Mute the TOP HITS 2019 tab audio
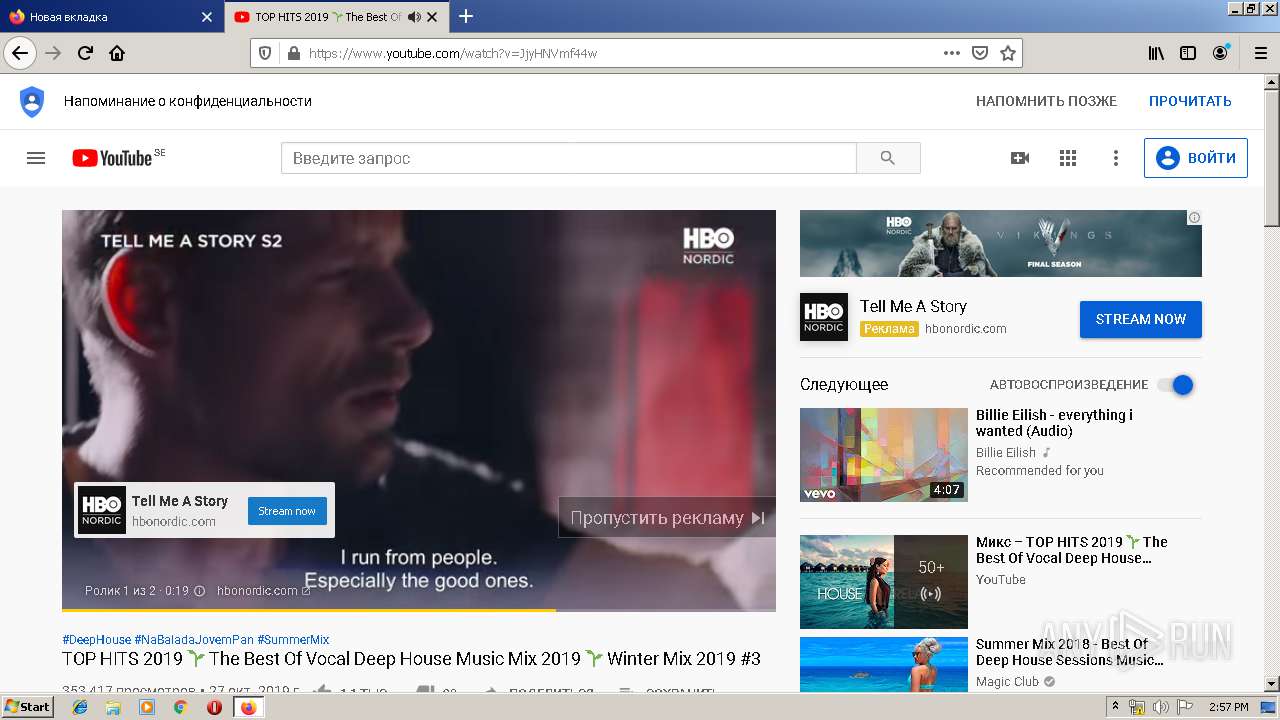Image resolution: width=1280 pixels, height=720 pixels. pyautogui.click(x=414, y=17)
